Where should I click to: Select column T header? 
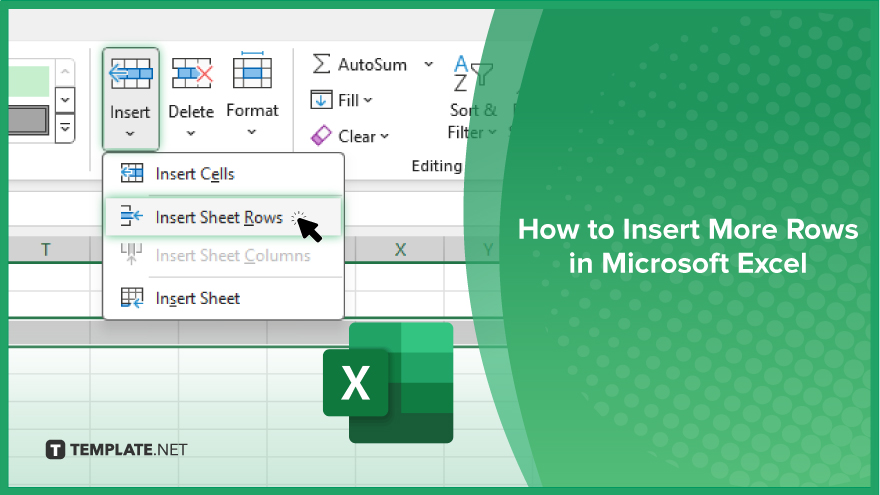coord(46,250)
